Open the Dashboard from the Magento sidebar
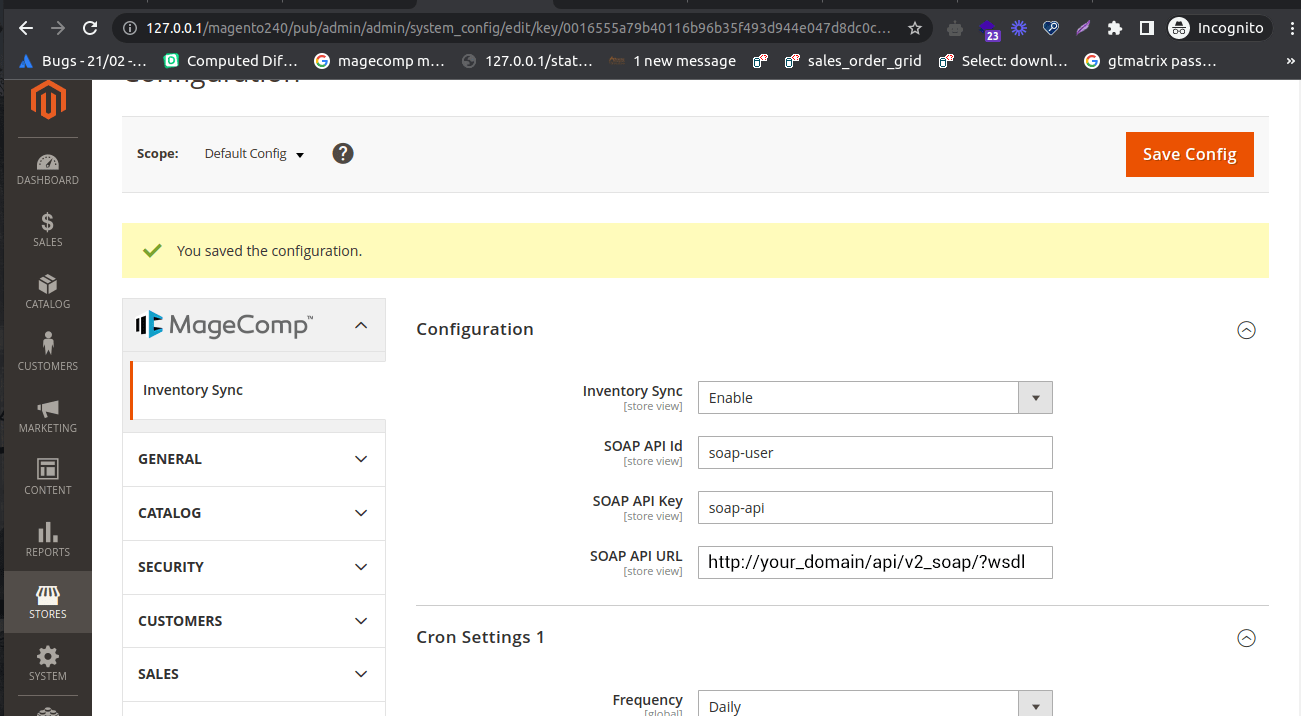 (x=47, y=168)
